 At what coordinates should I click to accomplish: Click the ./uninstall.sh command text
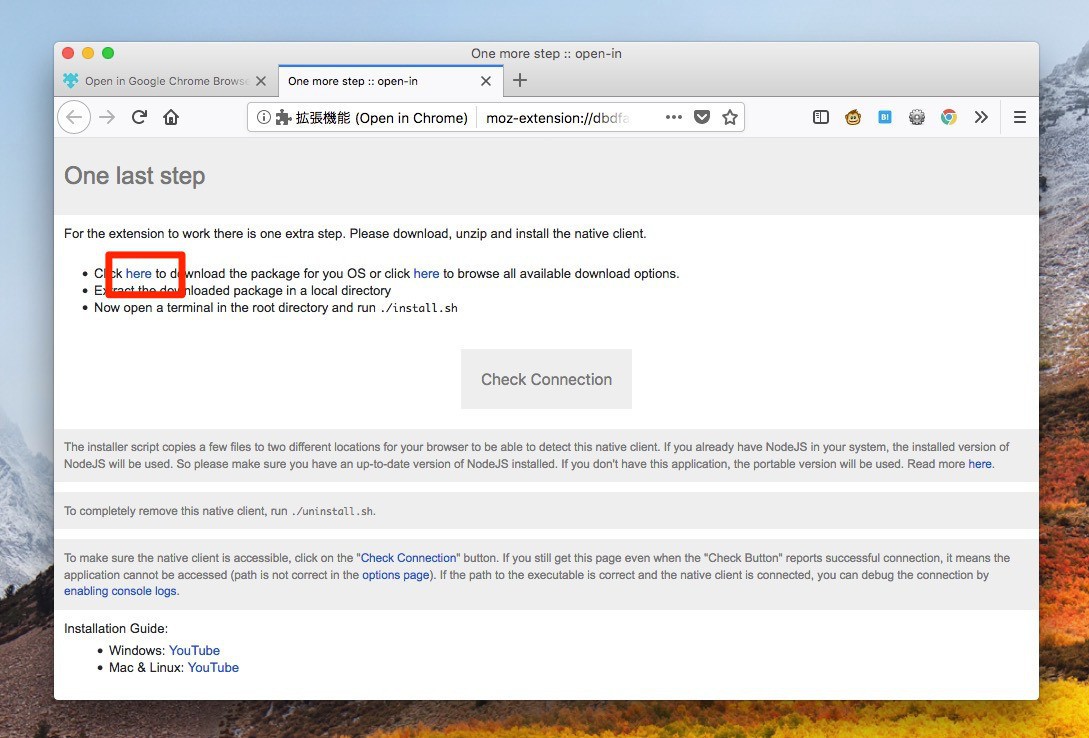(x=332, y=511)
